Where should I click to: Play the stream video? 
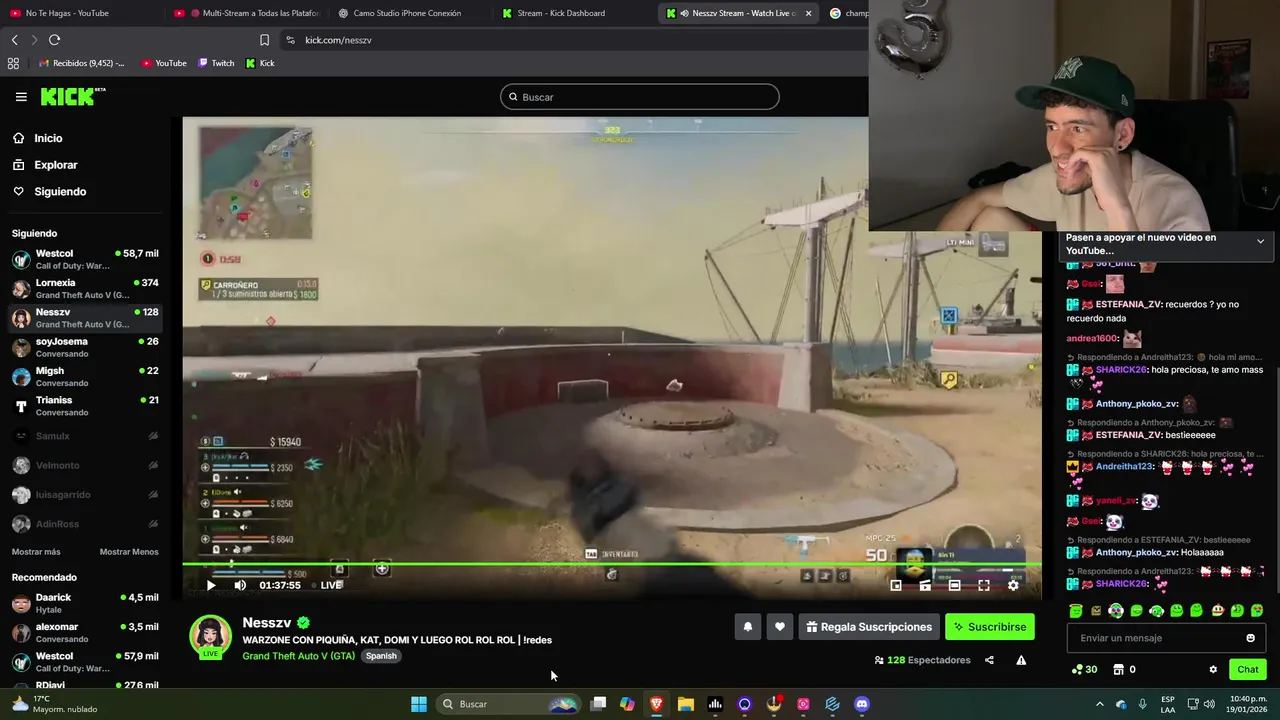point(211,585)
